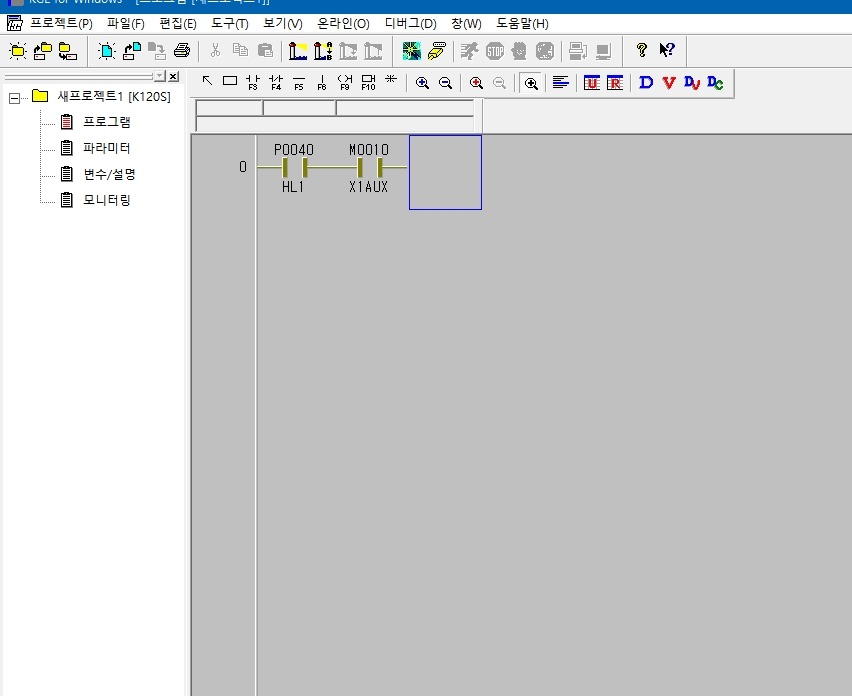Click the red V display icon
Image resolution: width=852 pixels, height=696 pixels.
coord(668,82)
